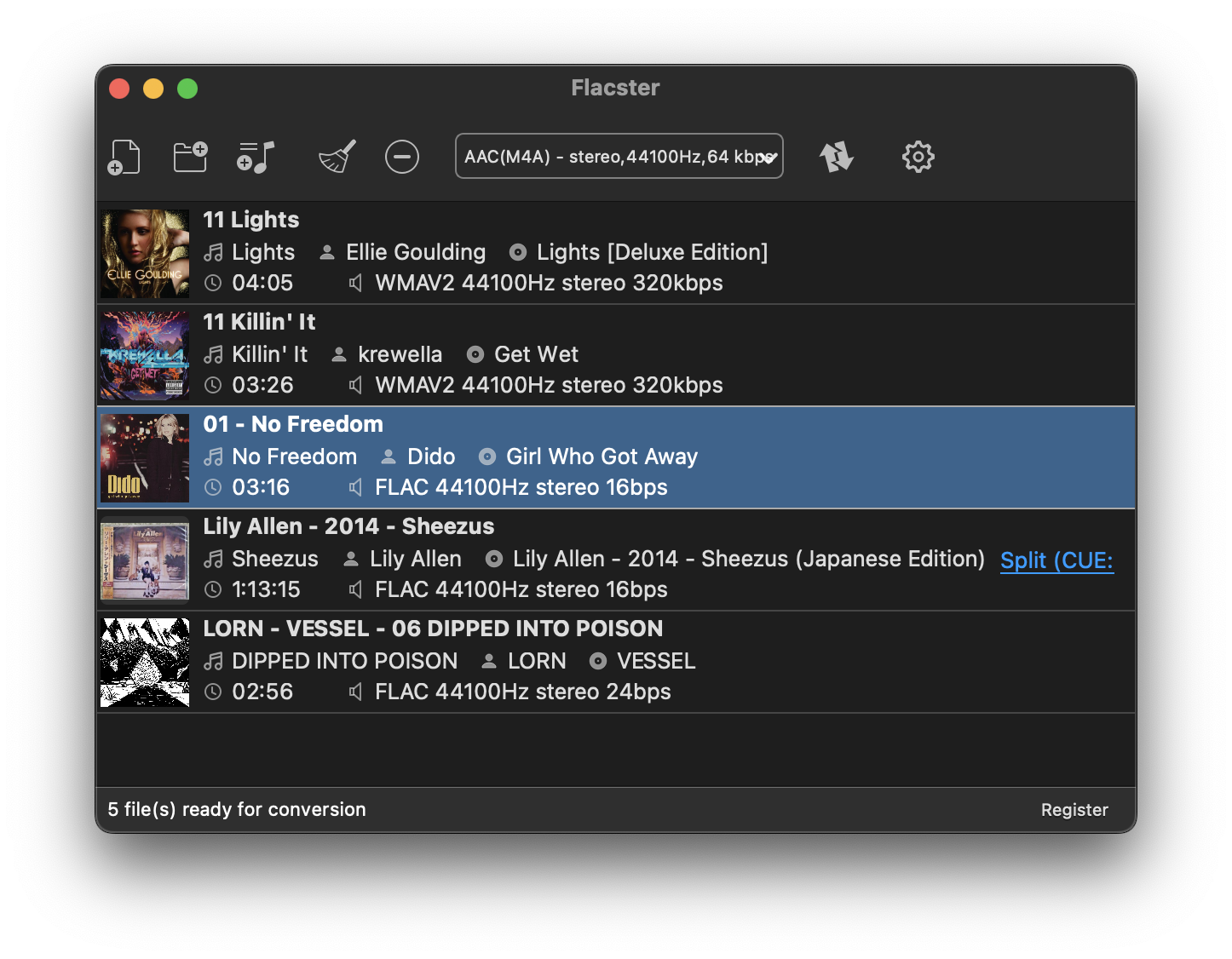Image resolution: width=1232 pixels, height=959 pixels.
Task: Click the speaker icon in the No Freedom row
Action: pos(356,487)
